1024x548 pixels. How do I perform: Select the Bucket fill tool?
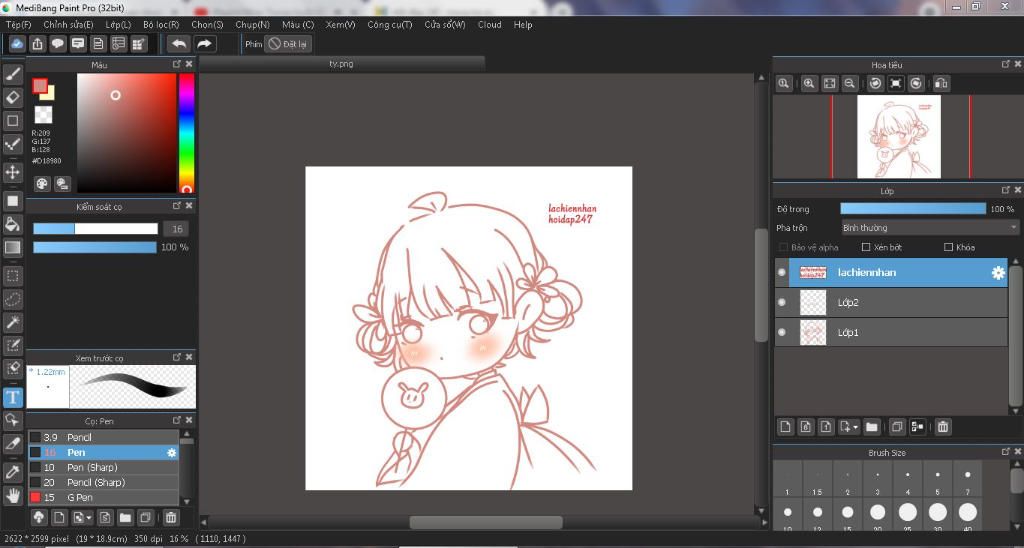coord(12,224)
